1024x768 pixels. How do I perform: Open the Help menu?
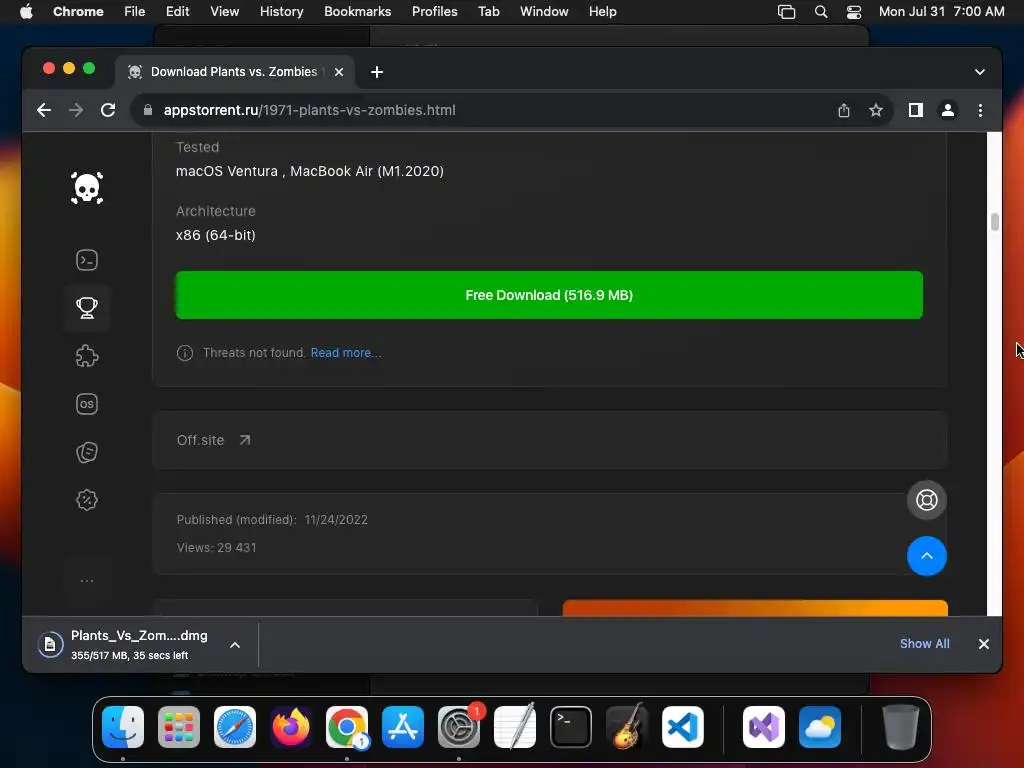[602, 12]
